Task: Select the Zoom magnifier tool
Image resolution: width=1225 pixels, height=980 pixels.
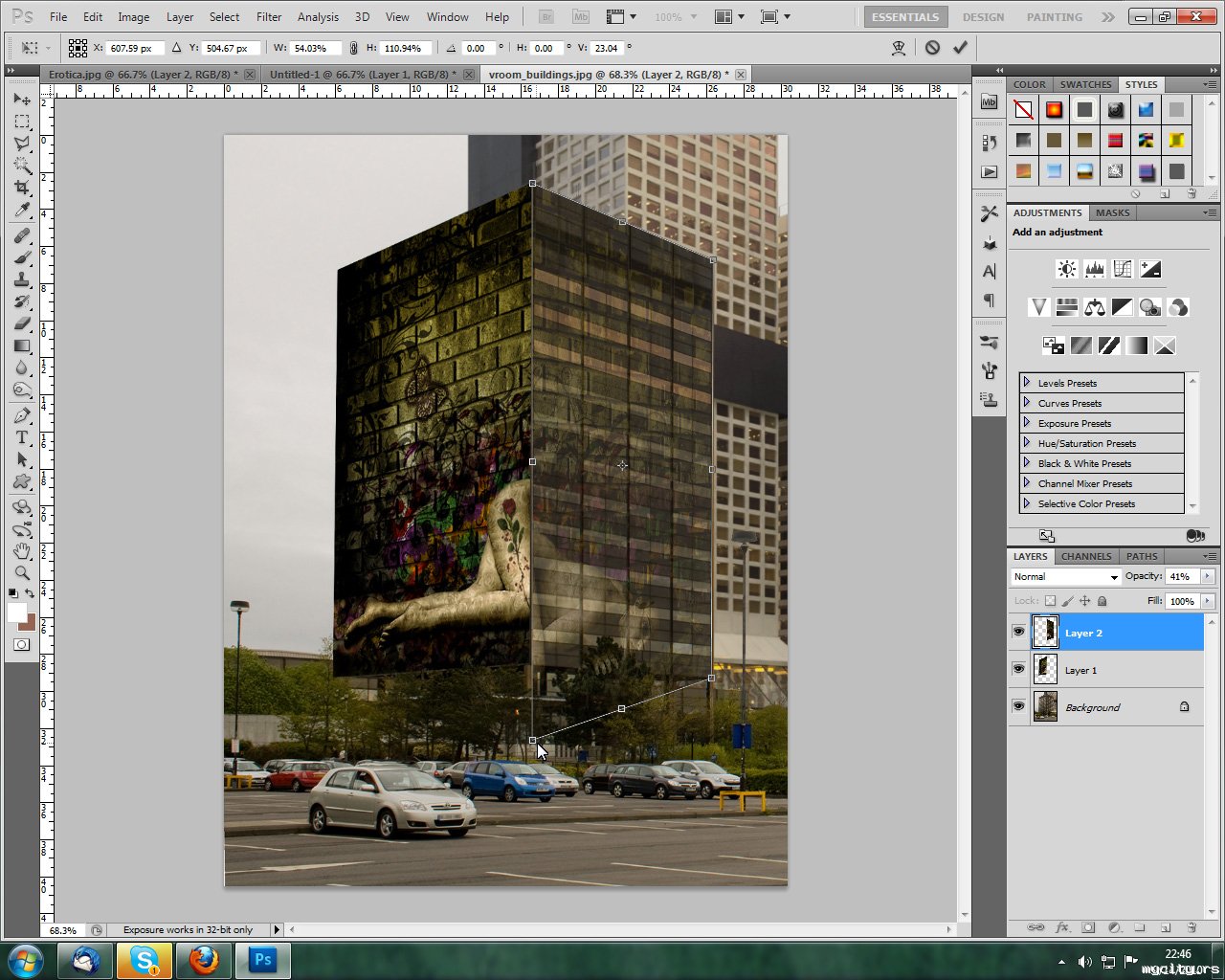Action: 22,573
